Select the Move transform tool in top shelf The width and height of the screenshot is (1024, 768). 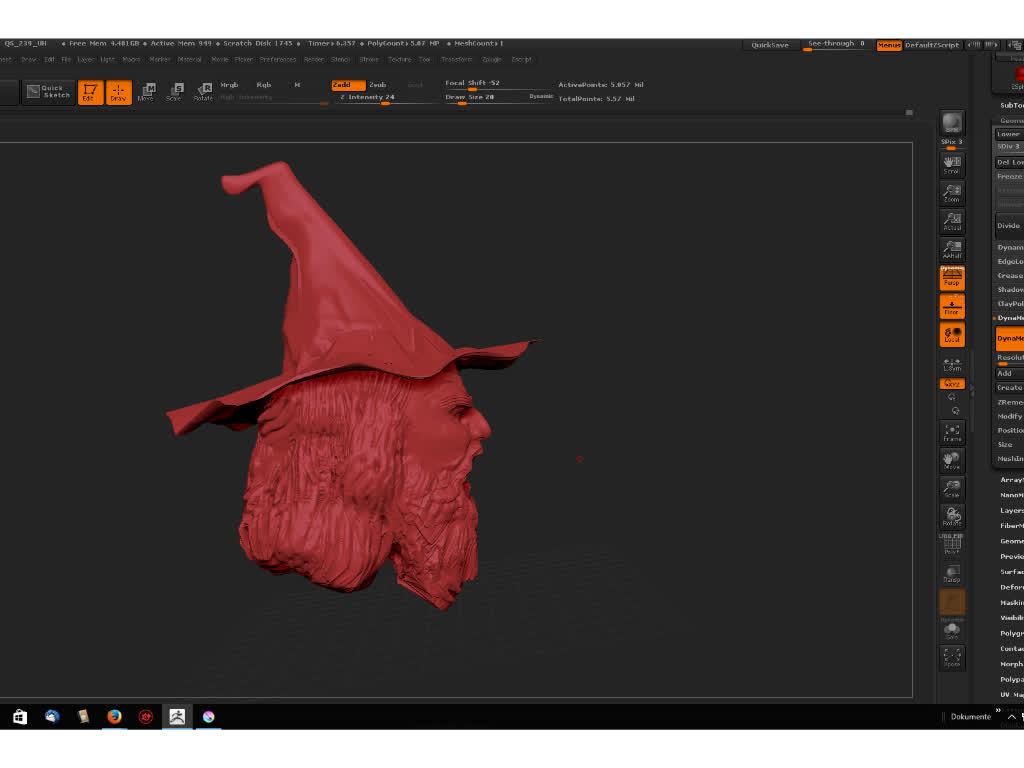pyautogui.click(x=146, y=92)
